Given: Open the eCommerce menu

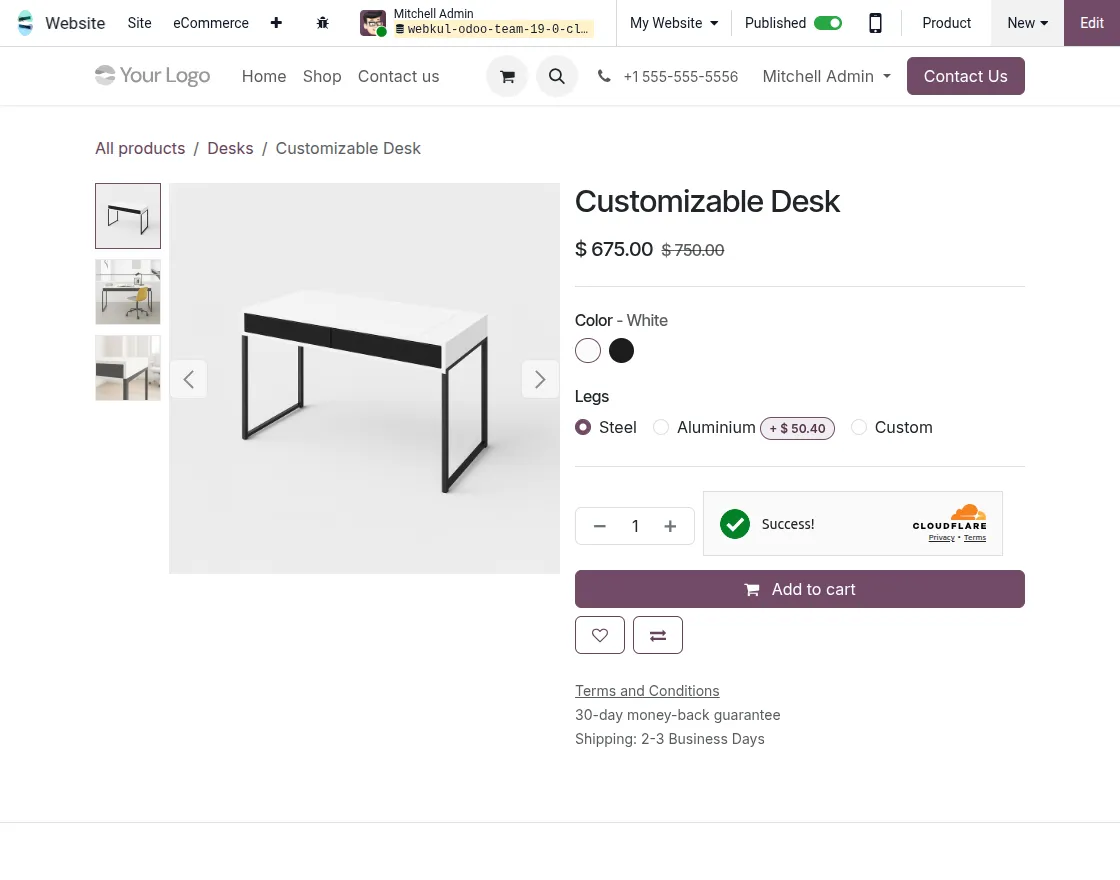Looking at the screenshot, I should point(211,23).
